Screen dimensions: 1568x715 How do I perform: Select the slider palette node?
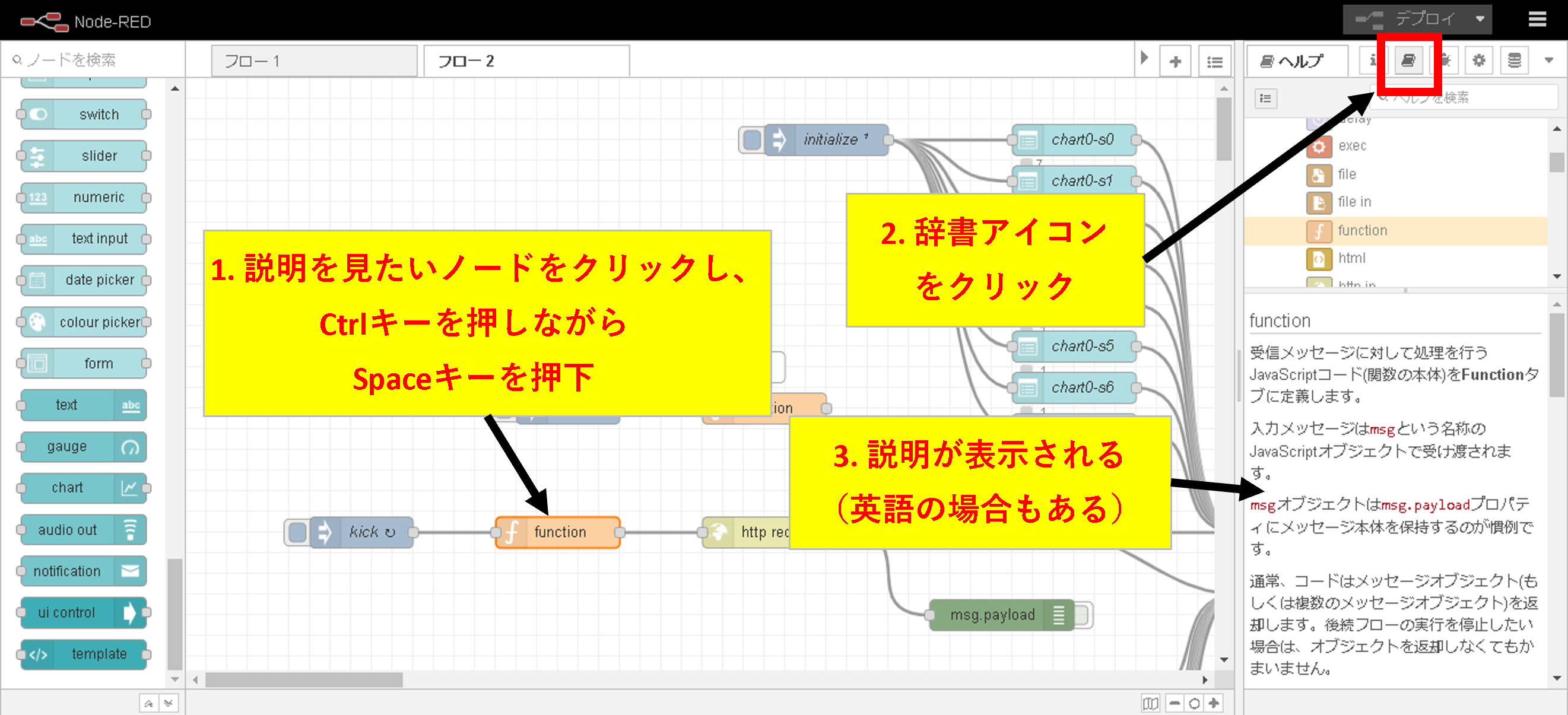(x=84, y=156)
